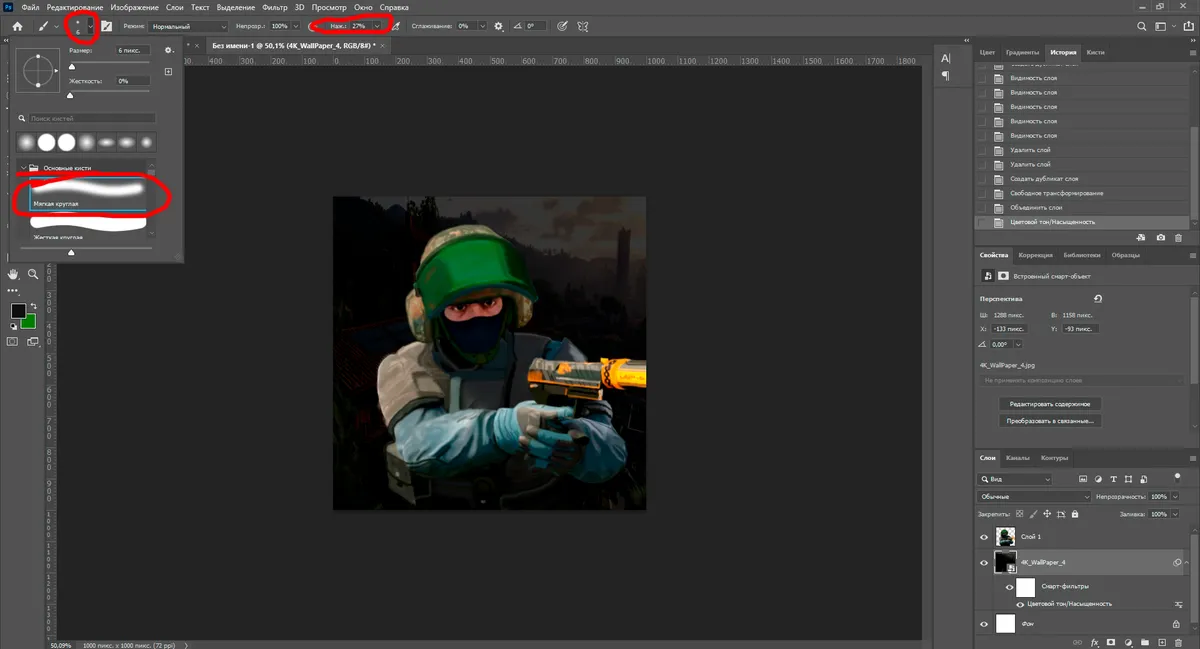Create a new layer group folder
This screenshot has height=649, width=1200.
[1145, 641]
